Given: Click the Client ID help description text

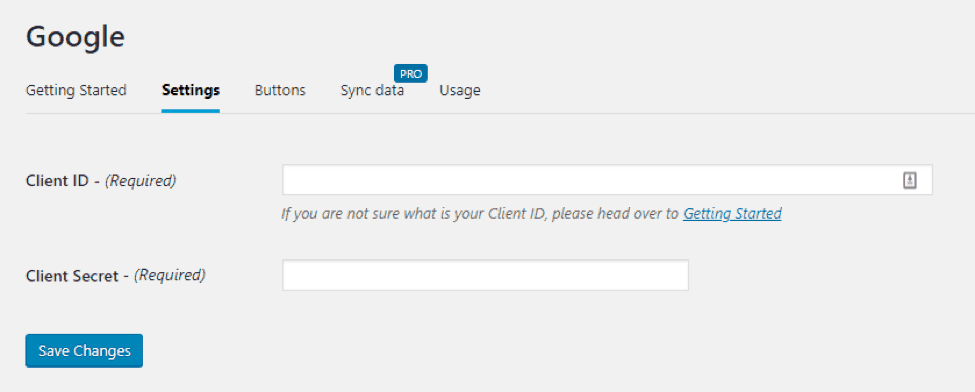Looking at the screenshot, I should click(531, 214).
